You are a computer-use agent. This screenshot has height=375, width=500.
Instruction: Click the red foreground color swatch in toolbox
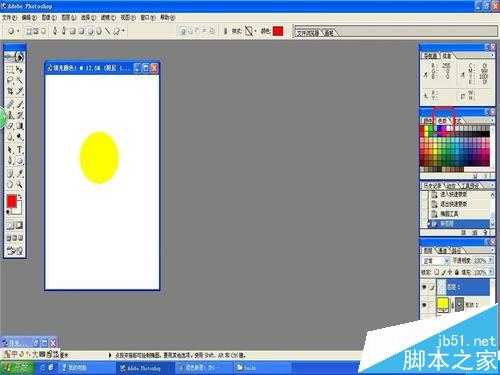click(11, 201)
